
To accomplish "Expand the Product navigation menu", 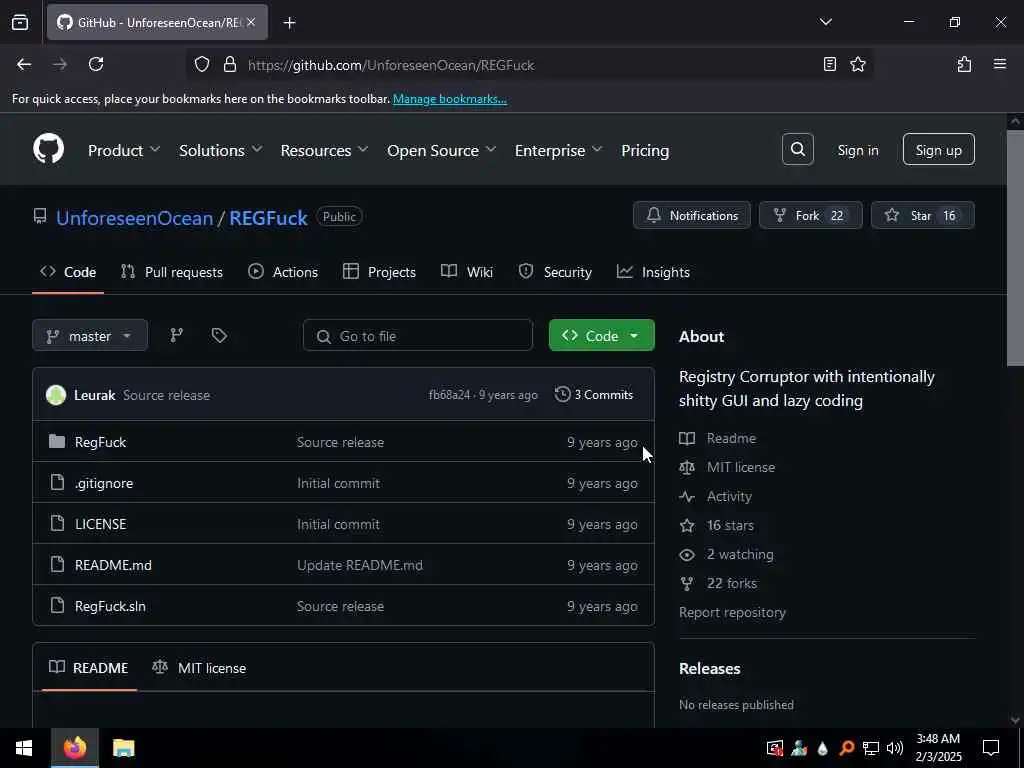I will coord(123,150).
